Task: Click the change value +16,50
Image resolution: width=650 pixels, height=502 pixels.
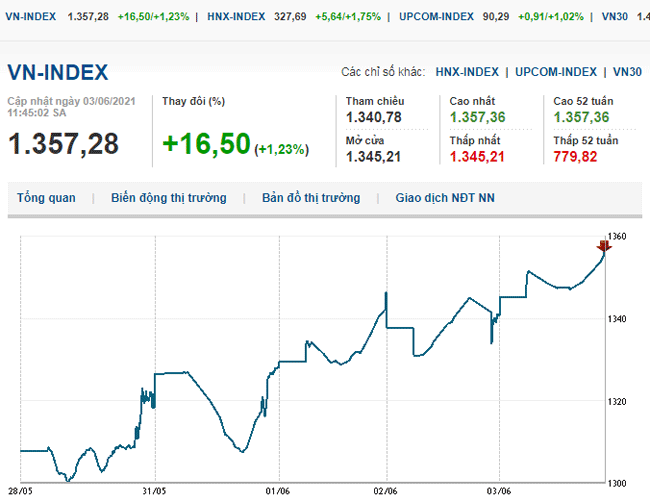Action: pyautogui.click(x=206, y=144)
